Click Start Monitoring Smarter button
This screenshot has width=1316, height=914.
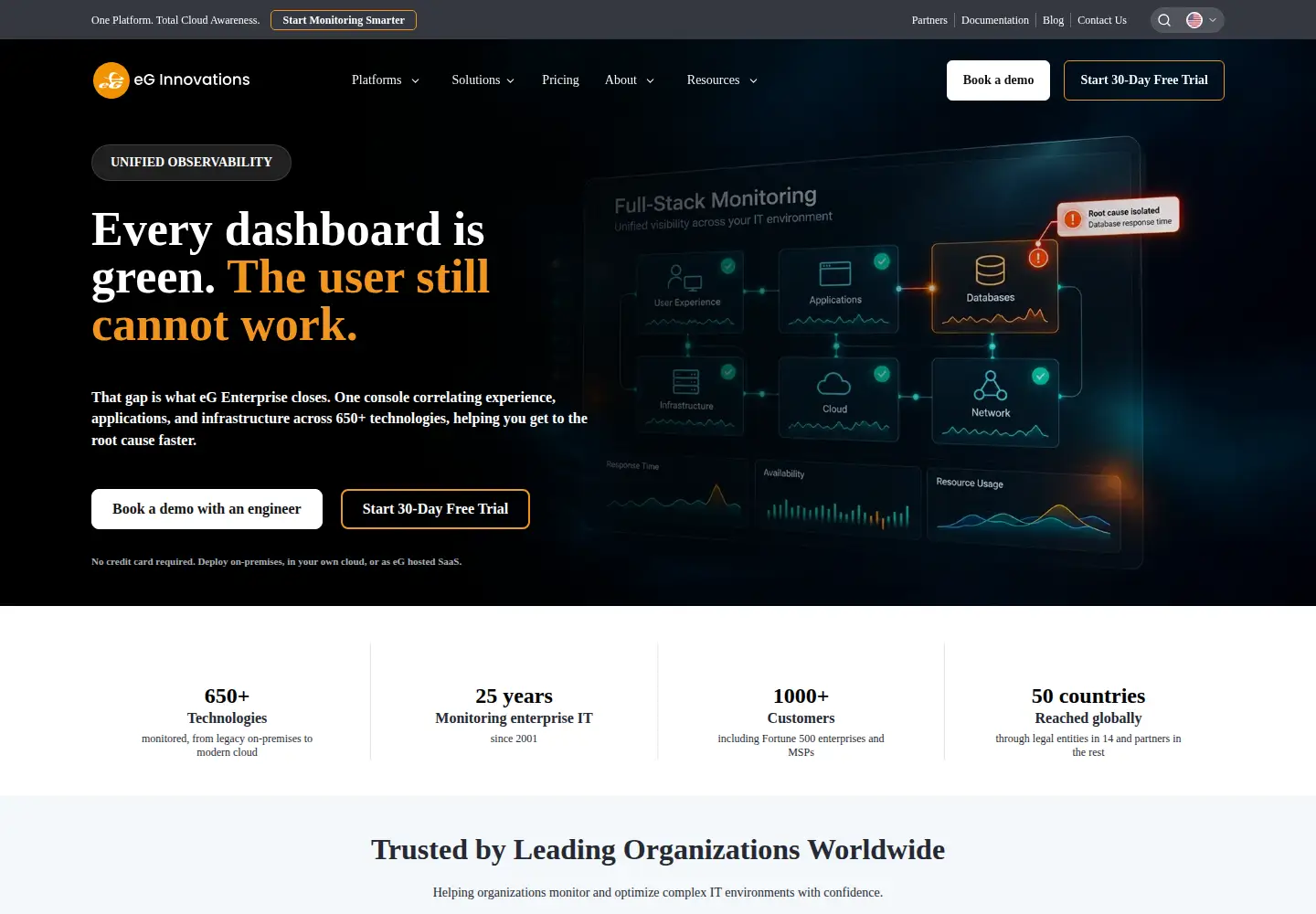344,20
